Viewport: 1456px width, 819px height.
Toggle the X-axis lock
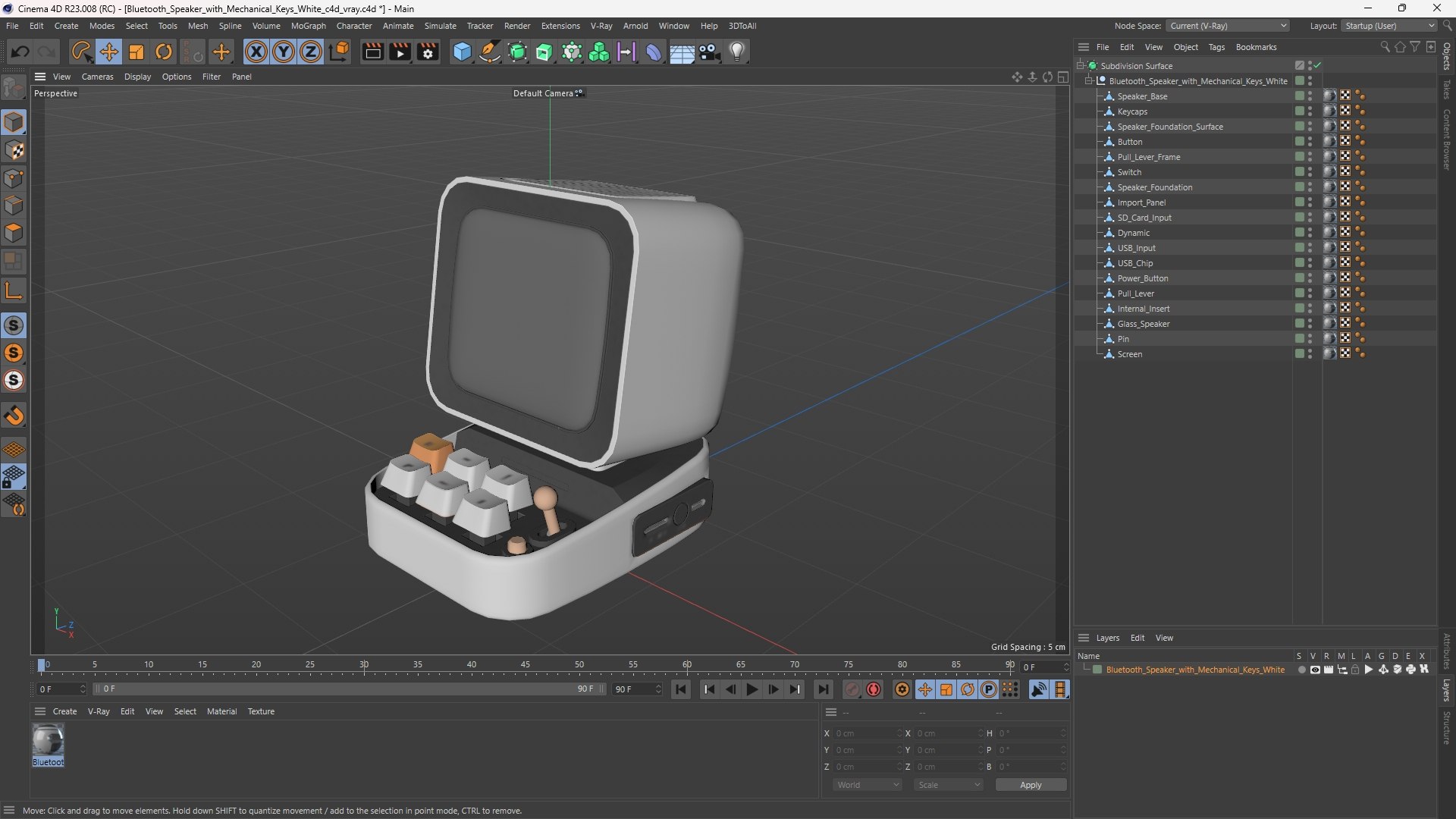click(256, 52)
